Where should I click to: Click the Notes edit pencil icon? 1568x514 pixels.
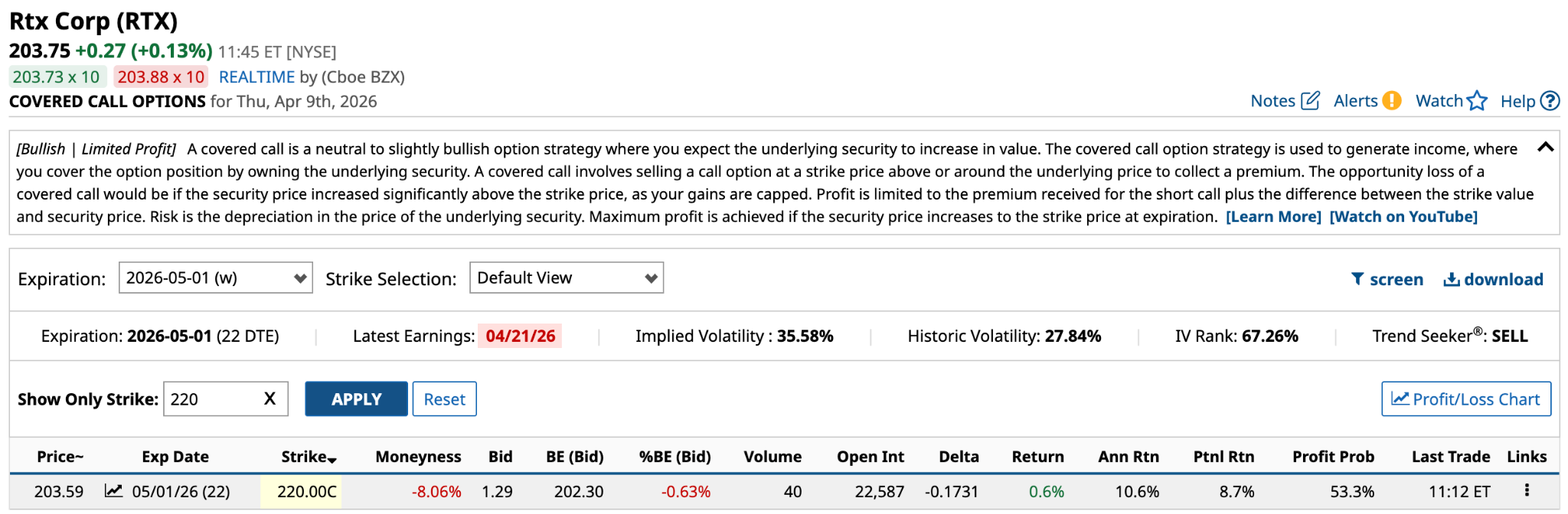[1310, 101]
